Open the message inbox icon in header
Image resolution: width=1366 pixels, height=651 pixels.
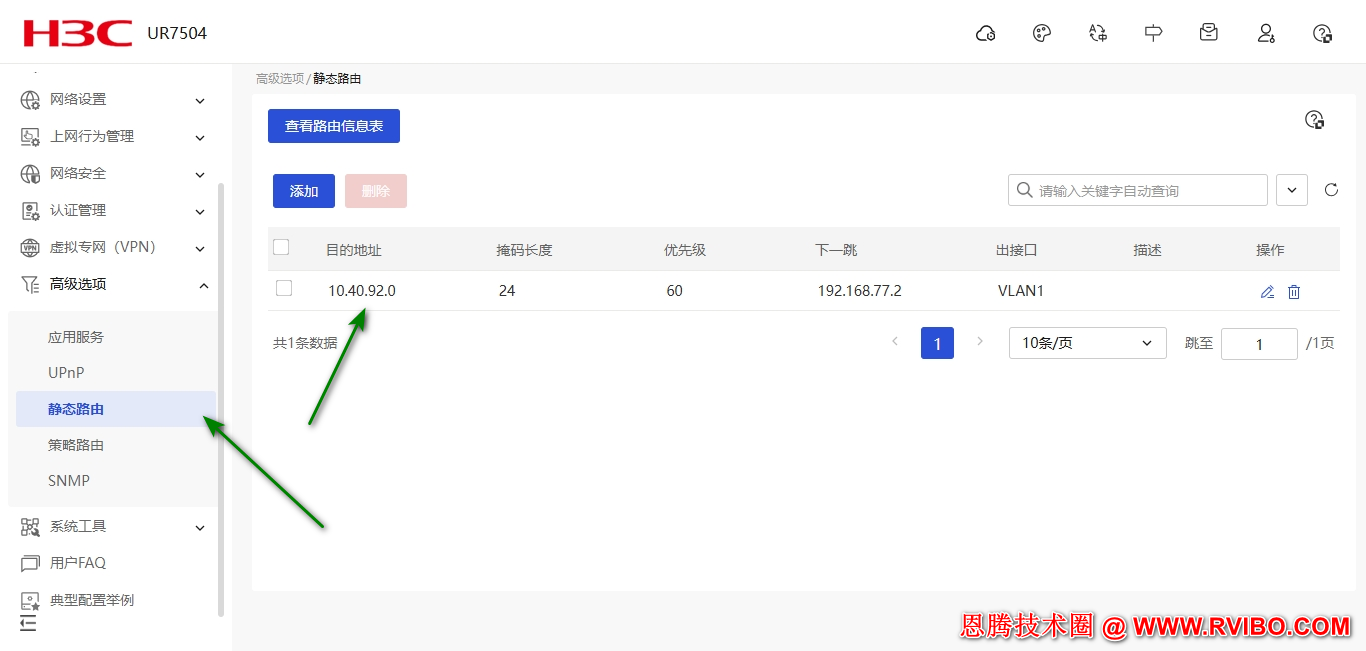click(1209, 33)
